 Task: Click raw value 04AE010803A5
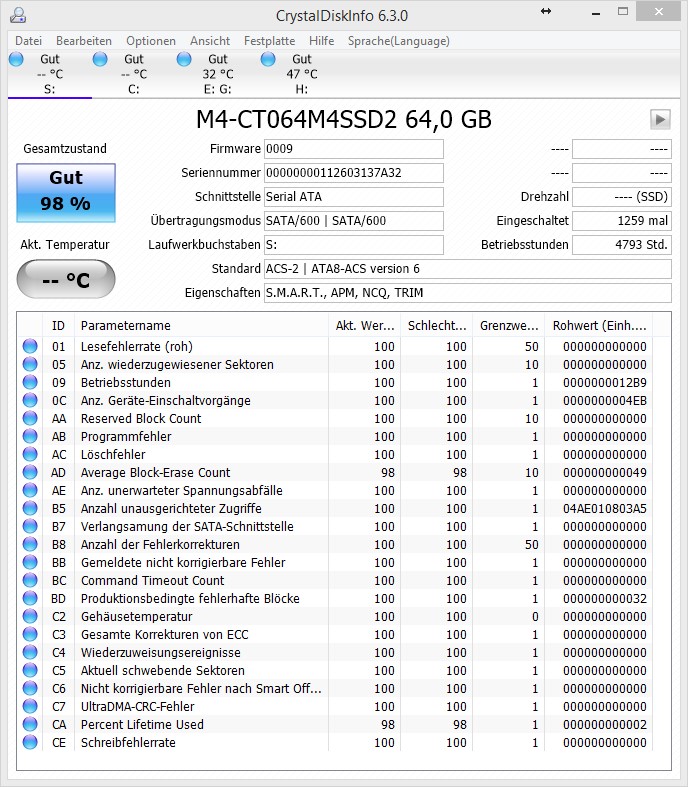click(605, 508)
